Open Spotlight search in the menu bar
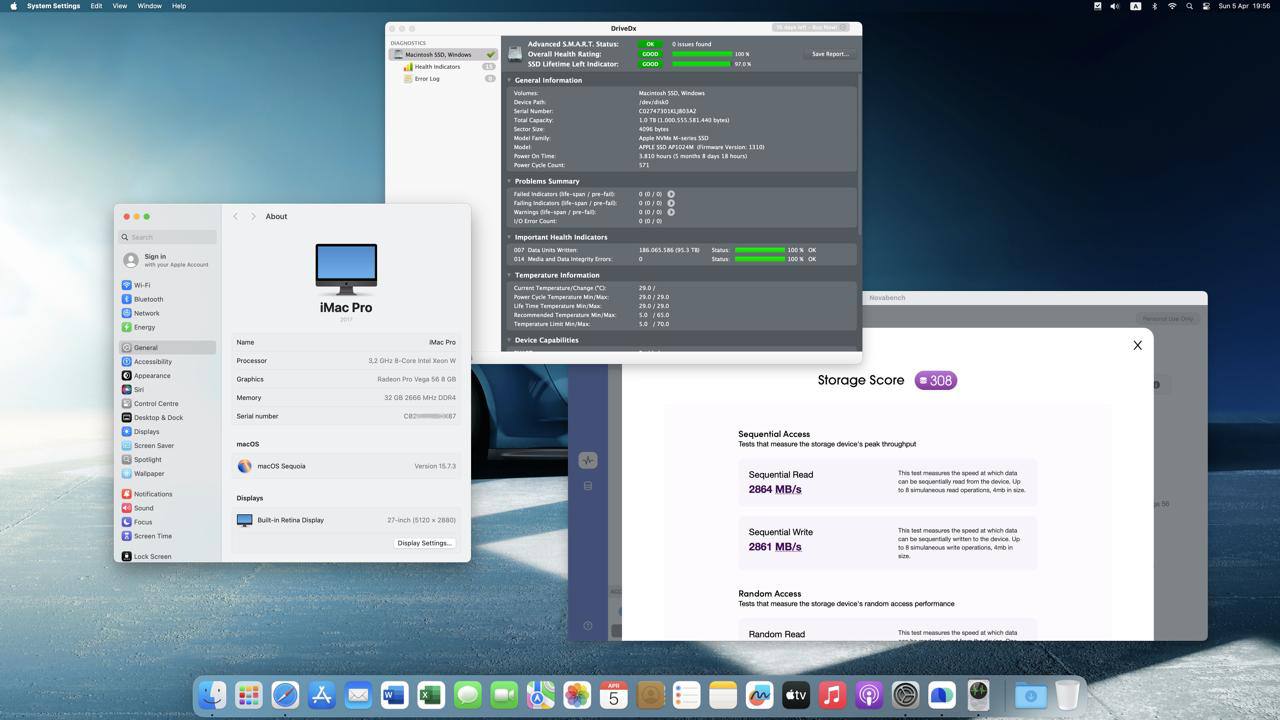This screenshot has width=1280, height=720. point(1189,6)
